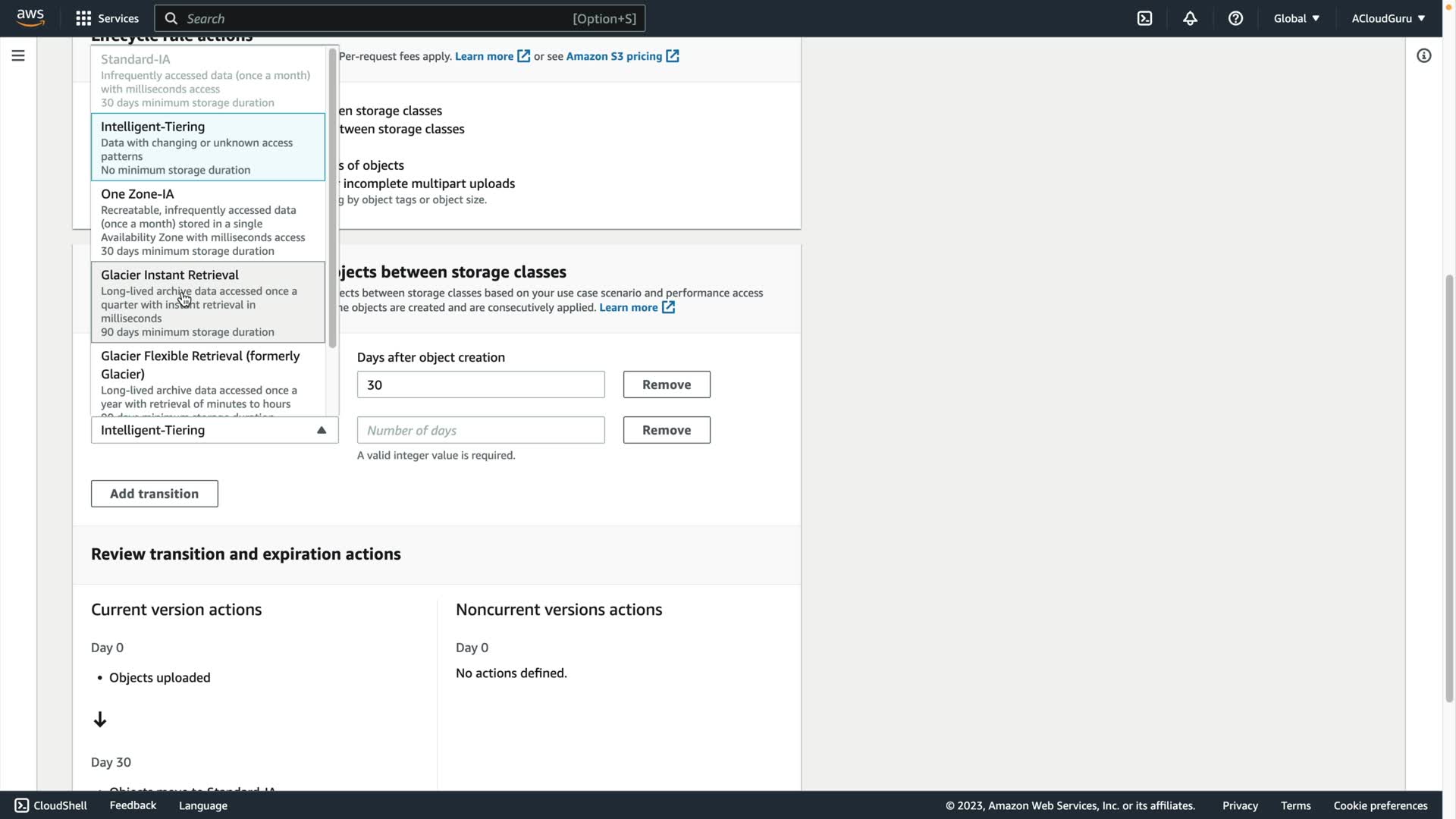Click CloudShell icon in the footer
The image size is (1456, 819).
pyautogui.click(x=22, y=805)
